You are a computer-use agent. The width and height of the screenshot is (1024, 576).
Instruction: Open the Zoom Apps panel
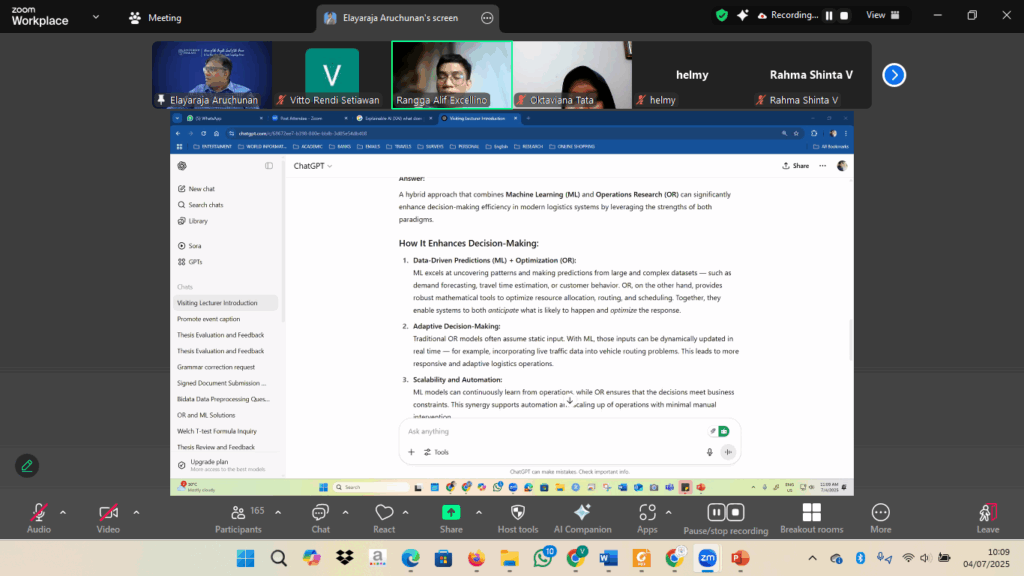pyautogui.click(x=647, y=519)
